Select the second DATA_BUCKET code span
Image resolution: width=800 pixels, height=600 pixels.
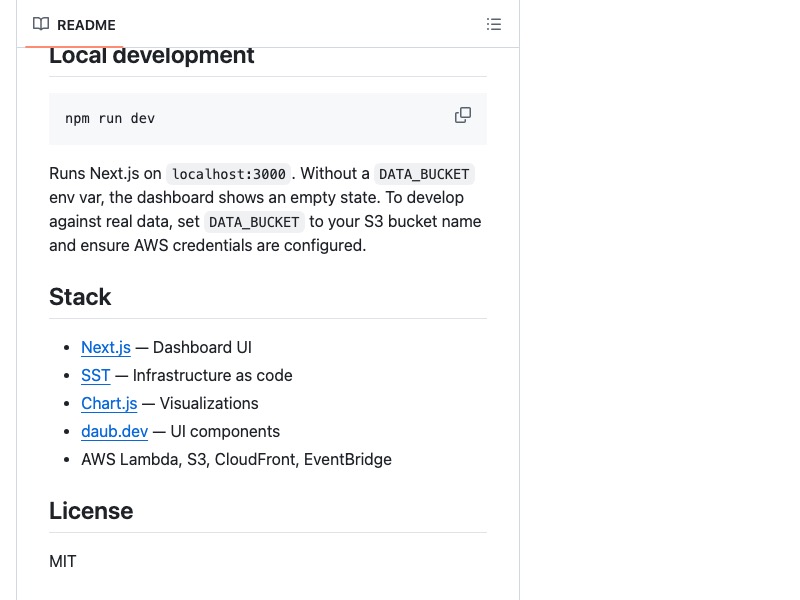[x=254, y=222]
